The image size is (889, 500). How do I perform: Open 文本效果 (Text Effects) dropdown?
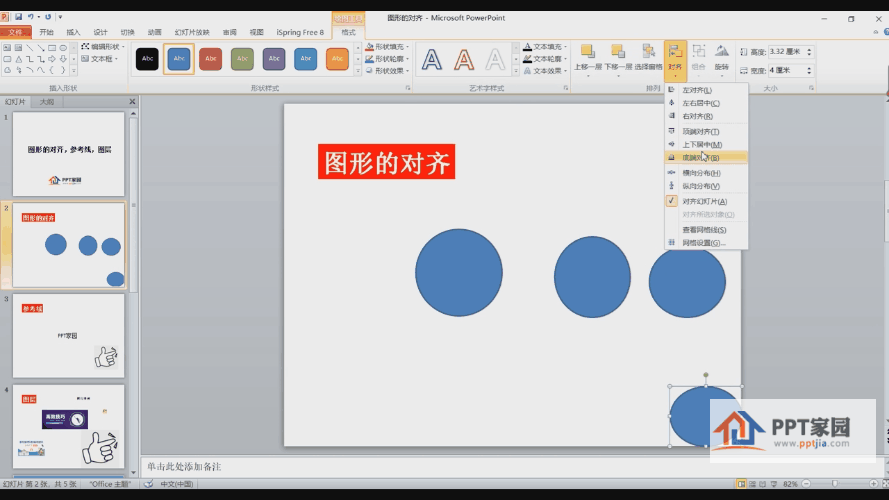[545, 70]
